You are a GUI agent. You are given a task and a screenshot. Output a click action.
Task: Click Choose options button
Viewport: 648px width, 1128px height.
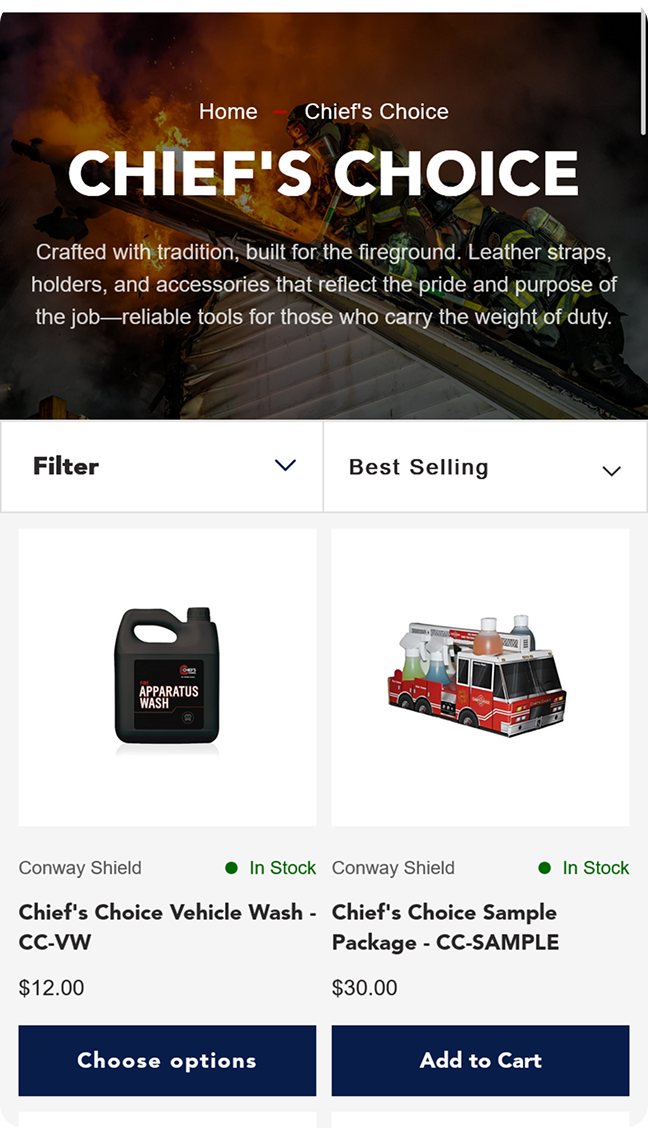tap(168, 1060)
